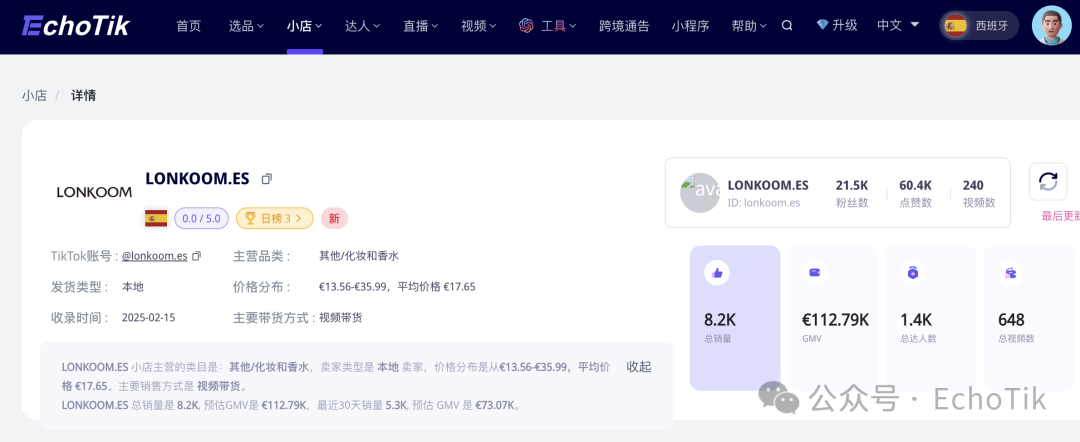This screenshot has width=1080, height=442.
Task: Click the diamond upgrade icon
Action: pyautogui.click(x=822, y=25)
